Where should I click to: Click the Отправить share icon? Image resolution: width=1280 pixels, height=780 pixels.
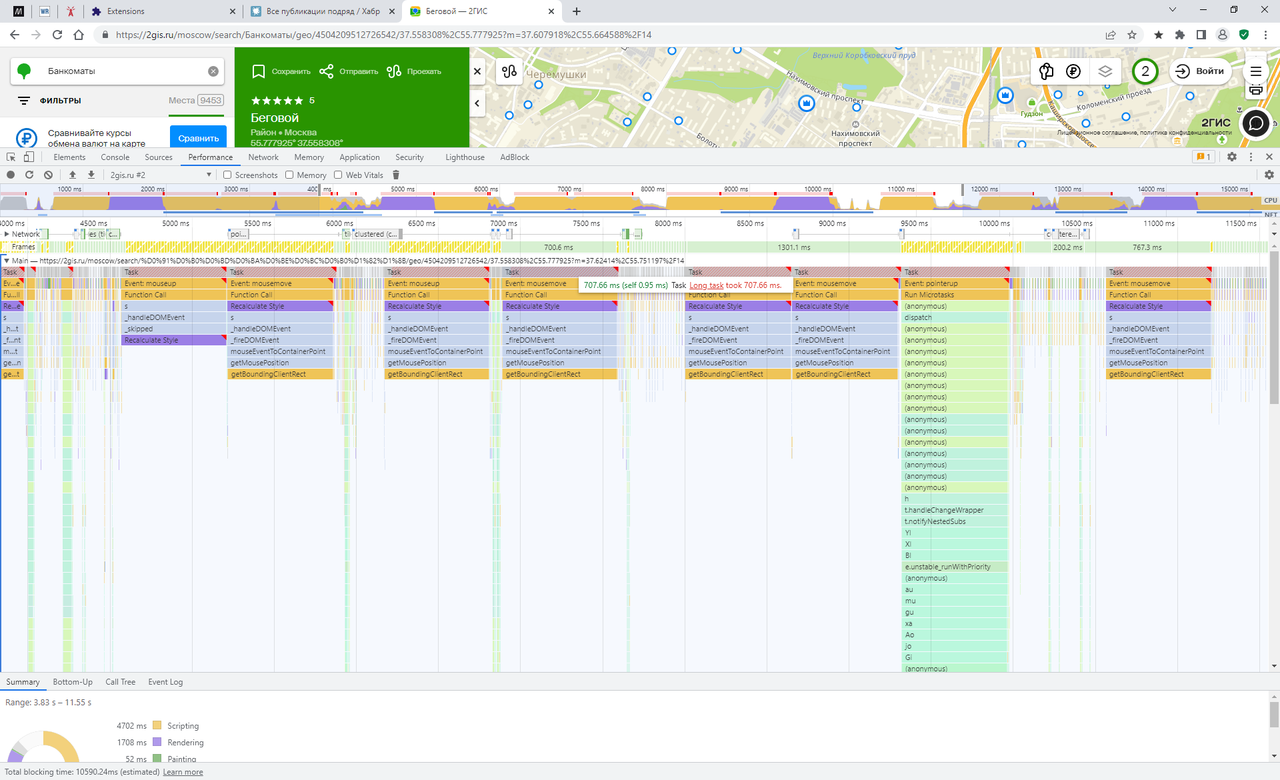[326, 71]
